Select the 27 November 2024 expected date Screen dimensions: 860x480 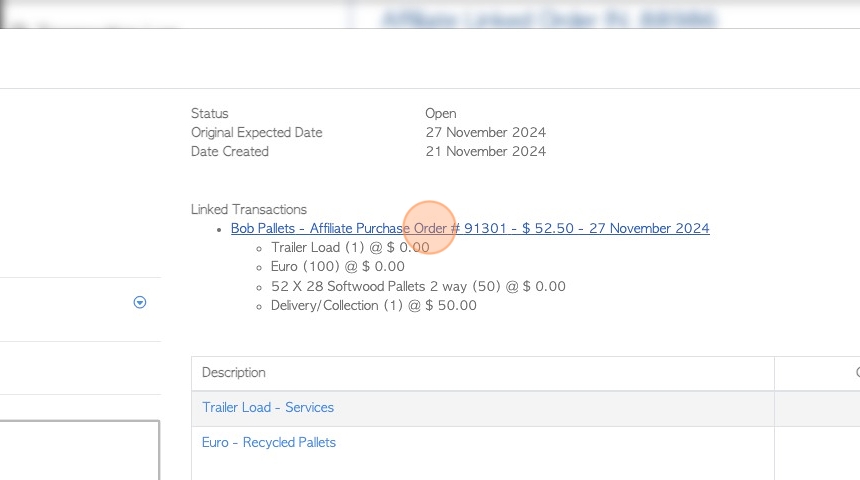coord(485,133)
